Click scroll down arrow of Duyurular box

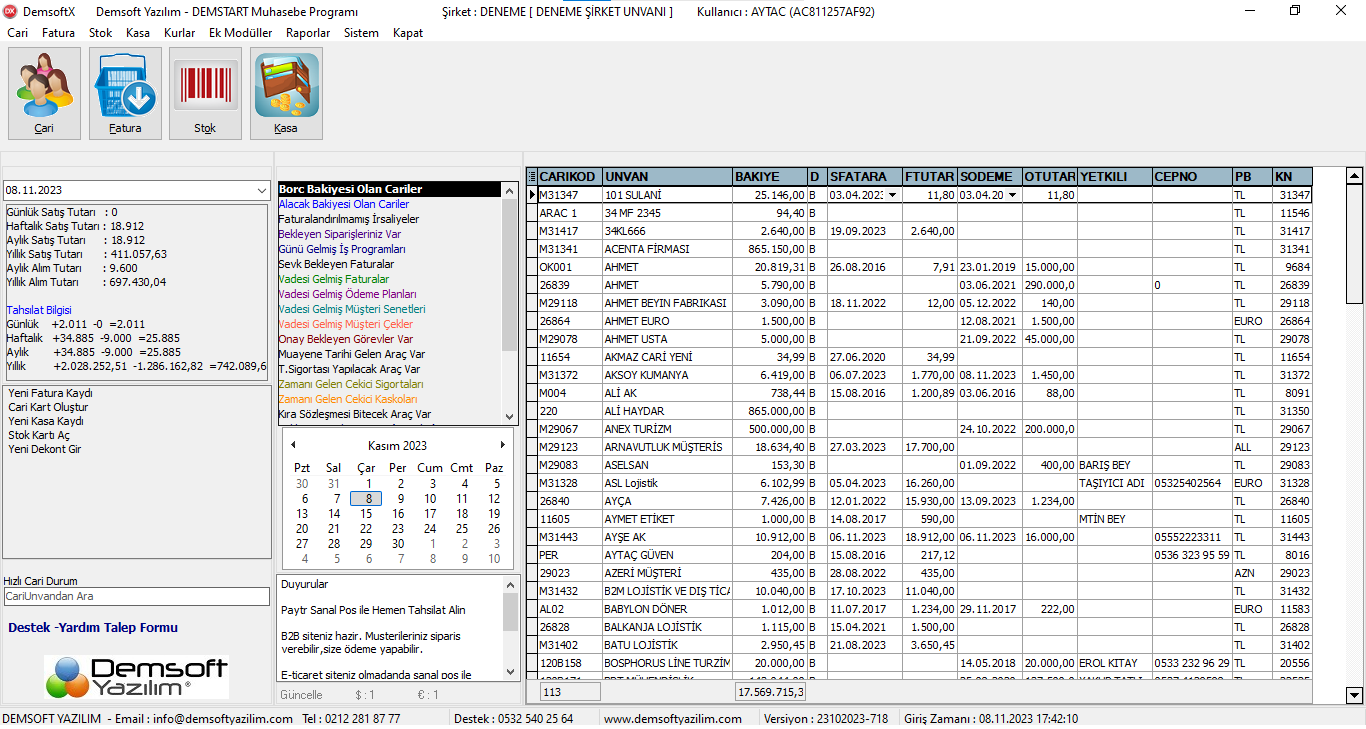(x=510, y=672)
